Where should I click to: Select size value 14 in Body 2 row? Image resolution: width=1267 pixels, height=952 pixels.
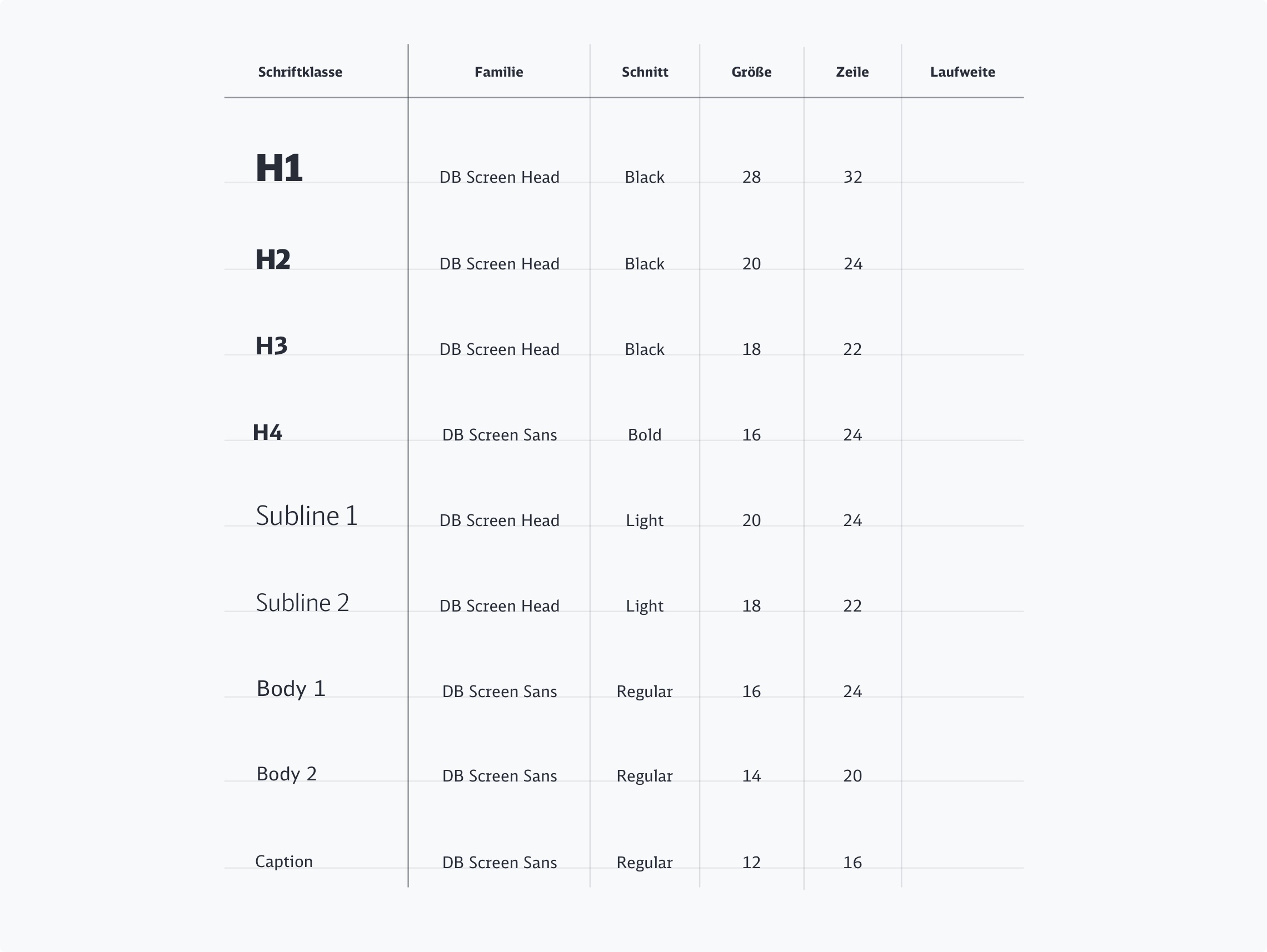click(x=751, y=776)
